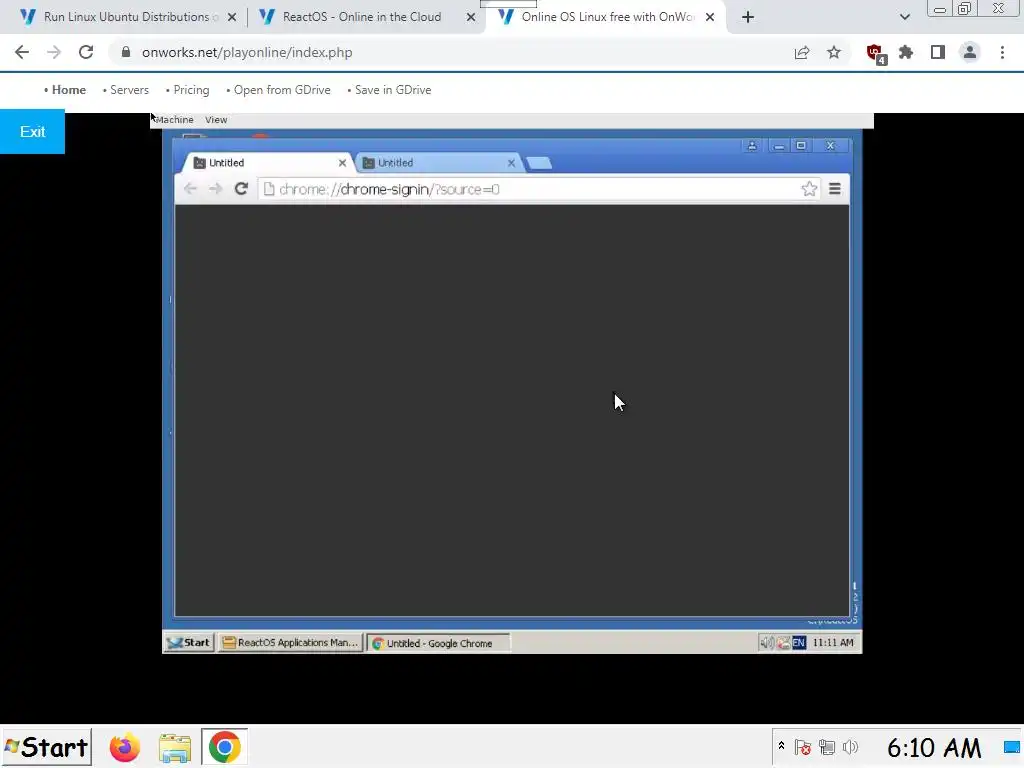Open the Servers link
The image size is (1024, 768).
[x=129, y=90]
